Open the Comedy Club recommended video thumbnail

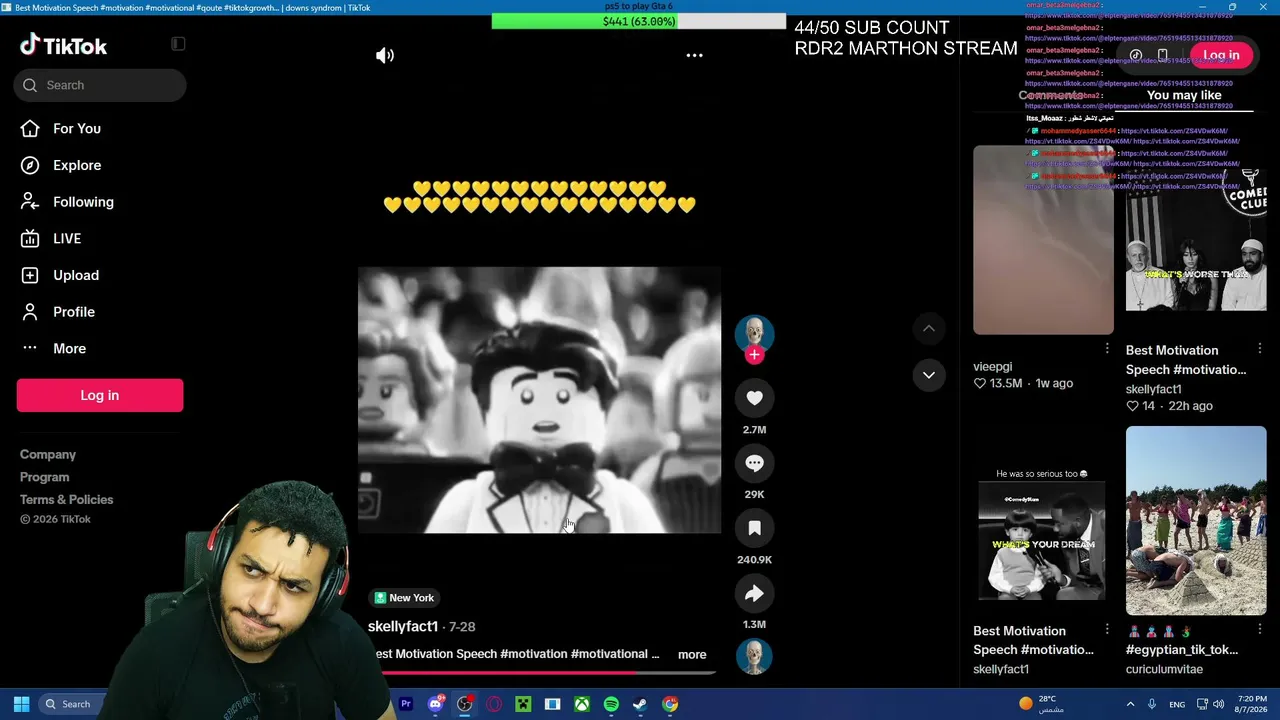[1196, 240]
